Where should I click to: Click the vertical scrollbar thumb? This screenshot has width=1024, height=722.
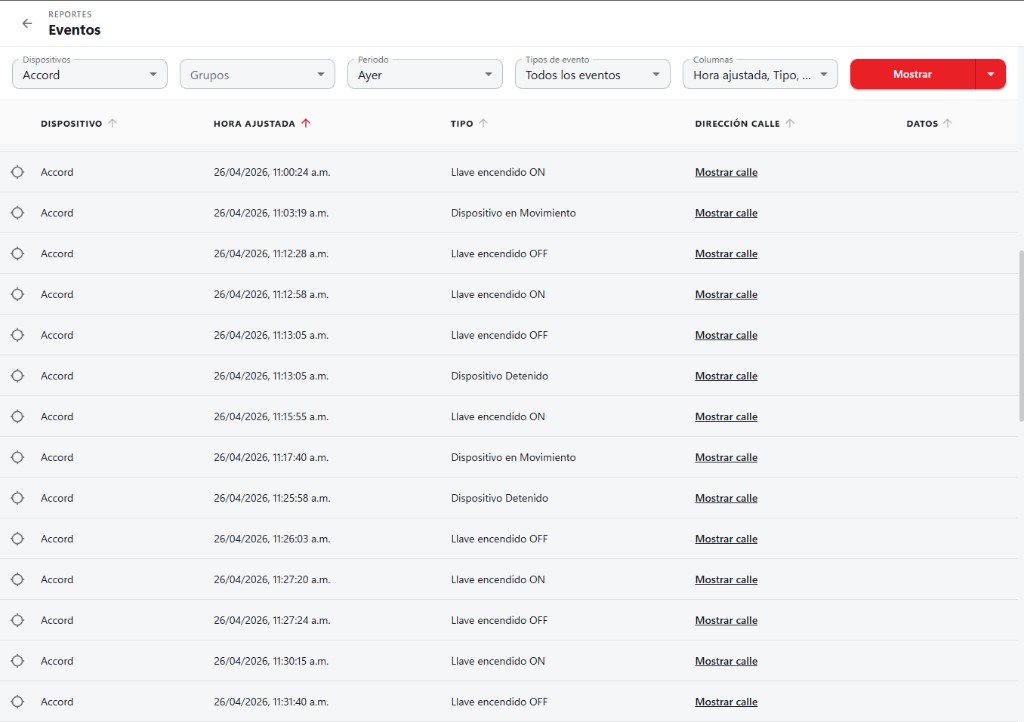1021,336
